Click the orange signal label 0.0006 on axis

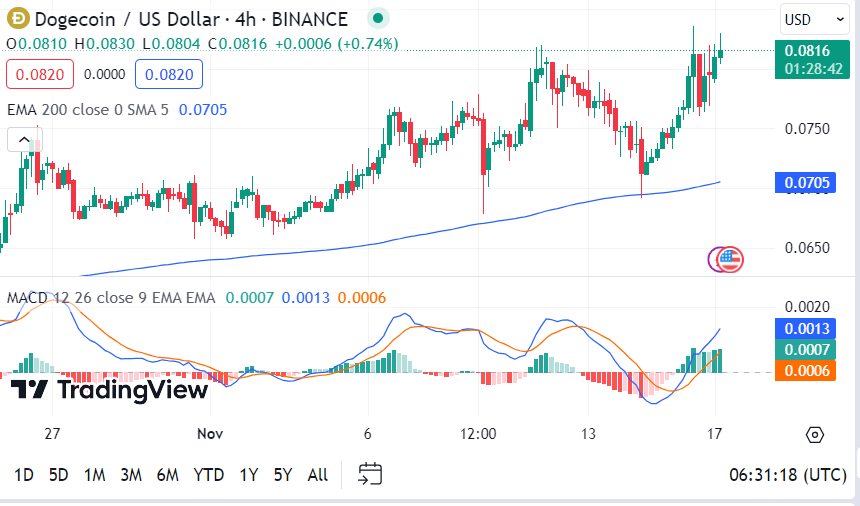pyautogui.click(x=805, y=371)
